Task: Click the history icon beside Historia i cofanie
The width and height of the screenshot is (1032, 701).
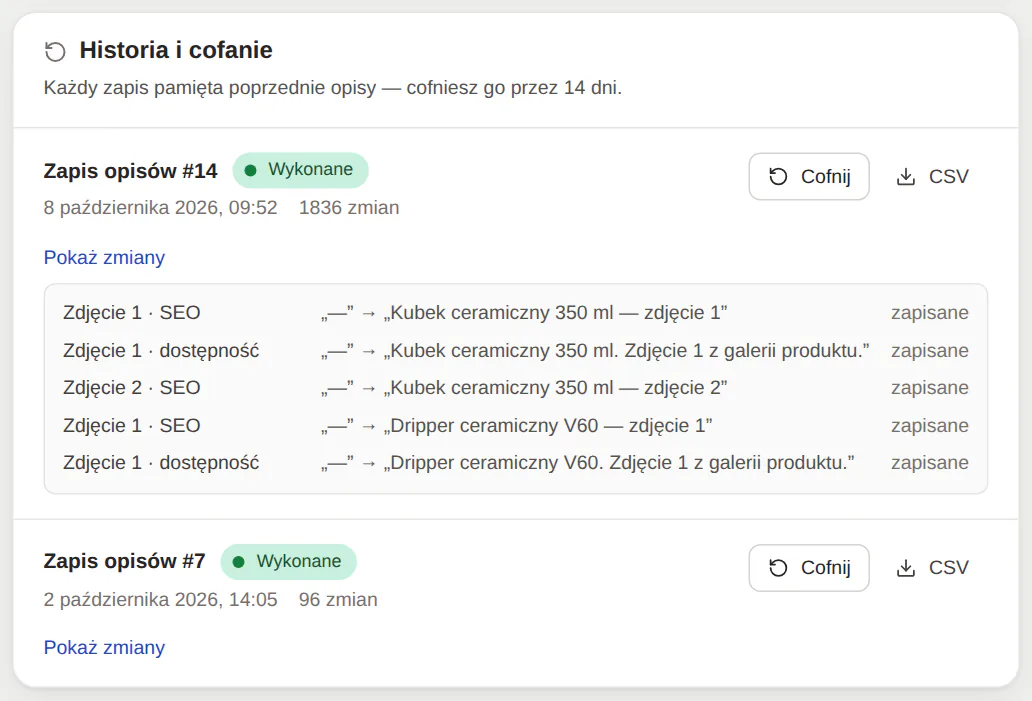Action: pyautogui.click(x=55, y=51)
